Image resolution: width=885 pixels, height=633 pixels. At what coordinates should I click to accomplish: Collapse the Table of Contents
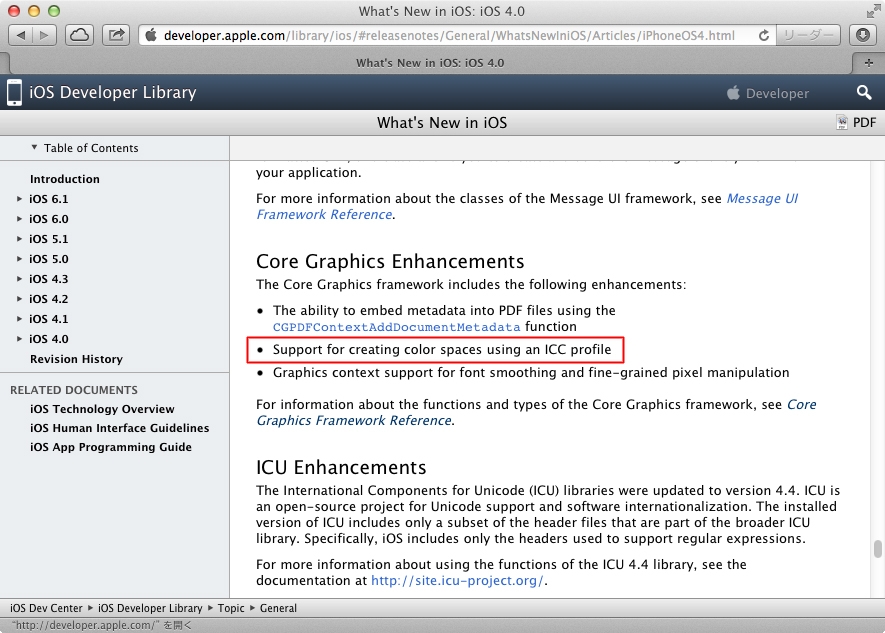click(x=34, y=148)
